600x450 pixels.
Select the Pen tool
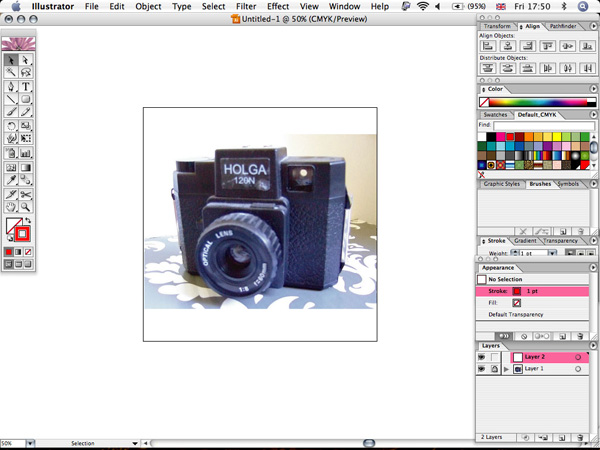point(11,86)
